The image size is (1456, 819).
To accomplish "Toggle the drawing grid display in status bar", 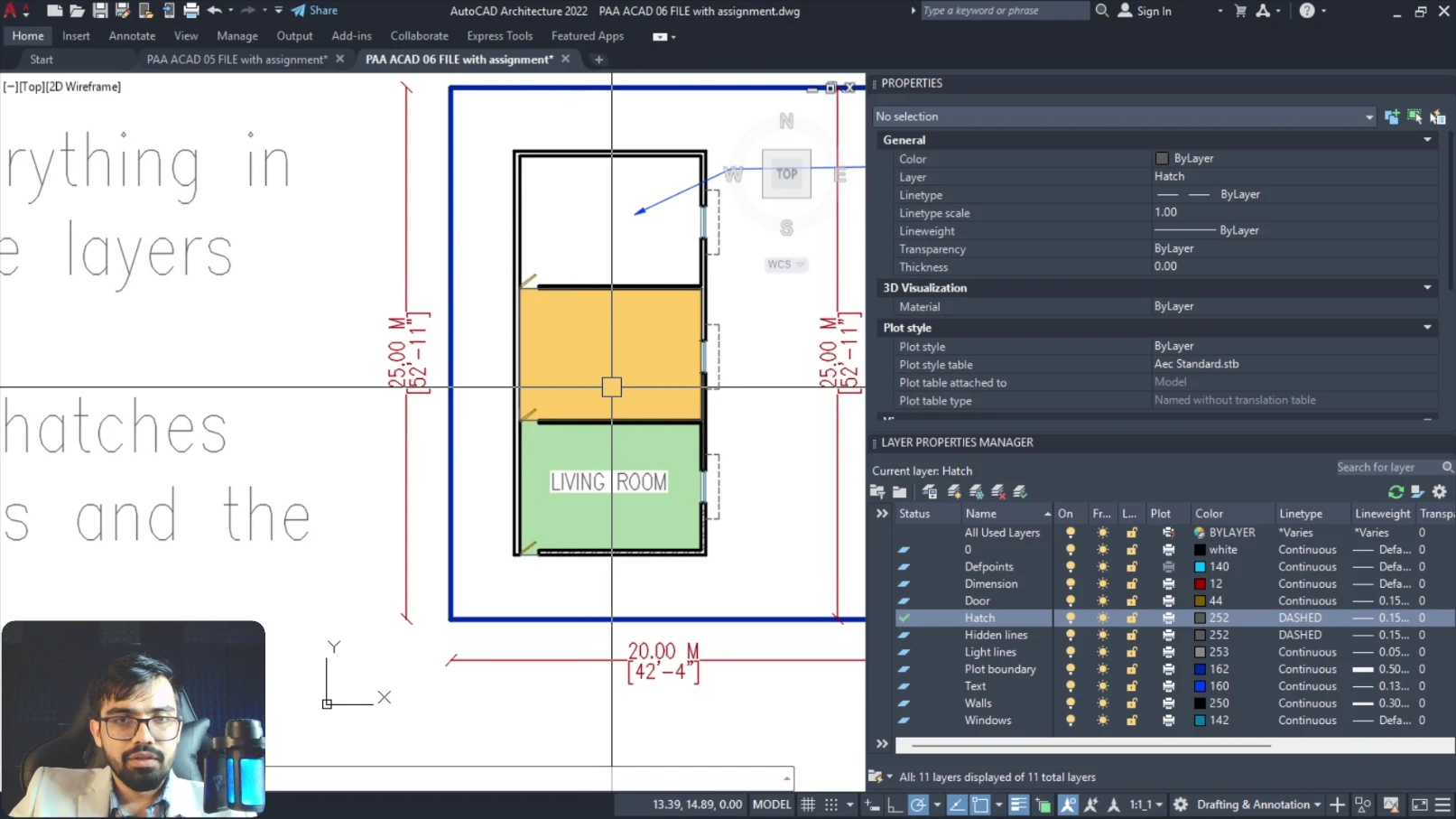I will point(808,805).
